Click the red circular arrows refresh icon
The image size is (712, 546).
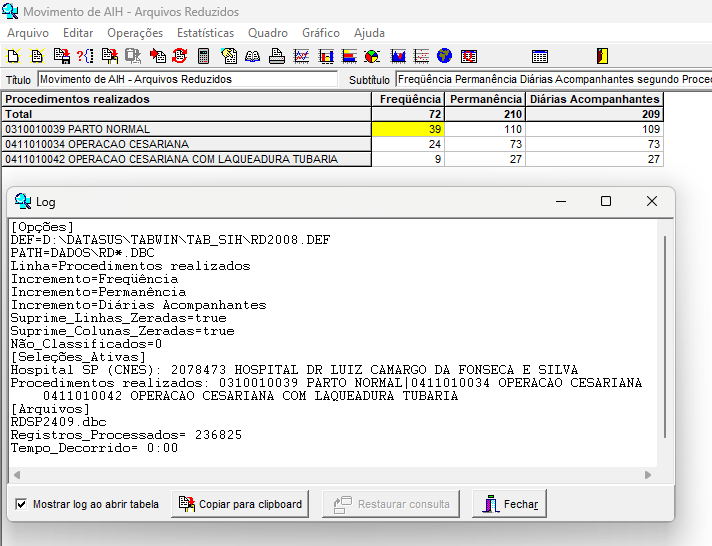pyautogui.click(x=180, y=56)
